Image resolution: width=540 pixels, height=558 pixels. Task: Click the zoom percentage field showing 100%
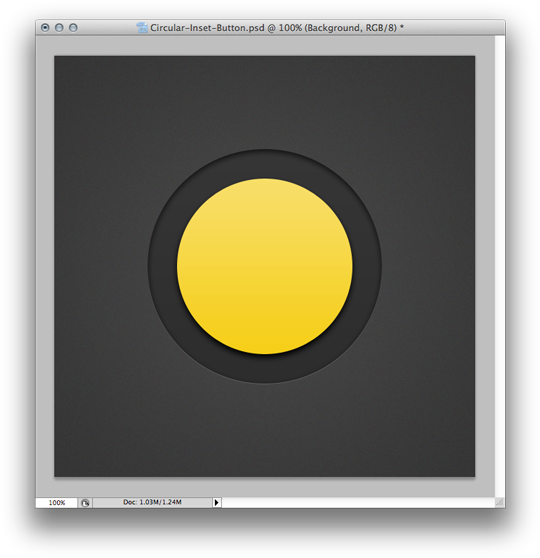(57, 502)
